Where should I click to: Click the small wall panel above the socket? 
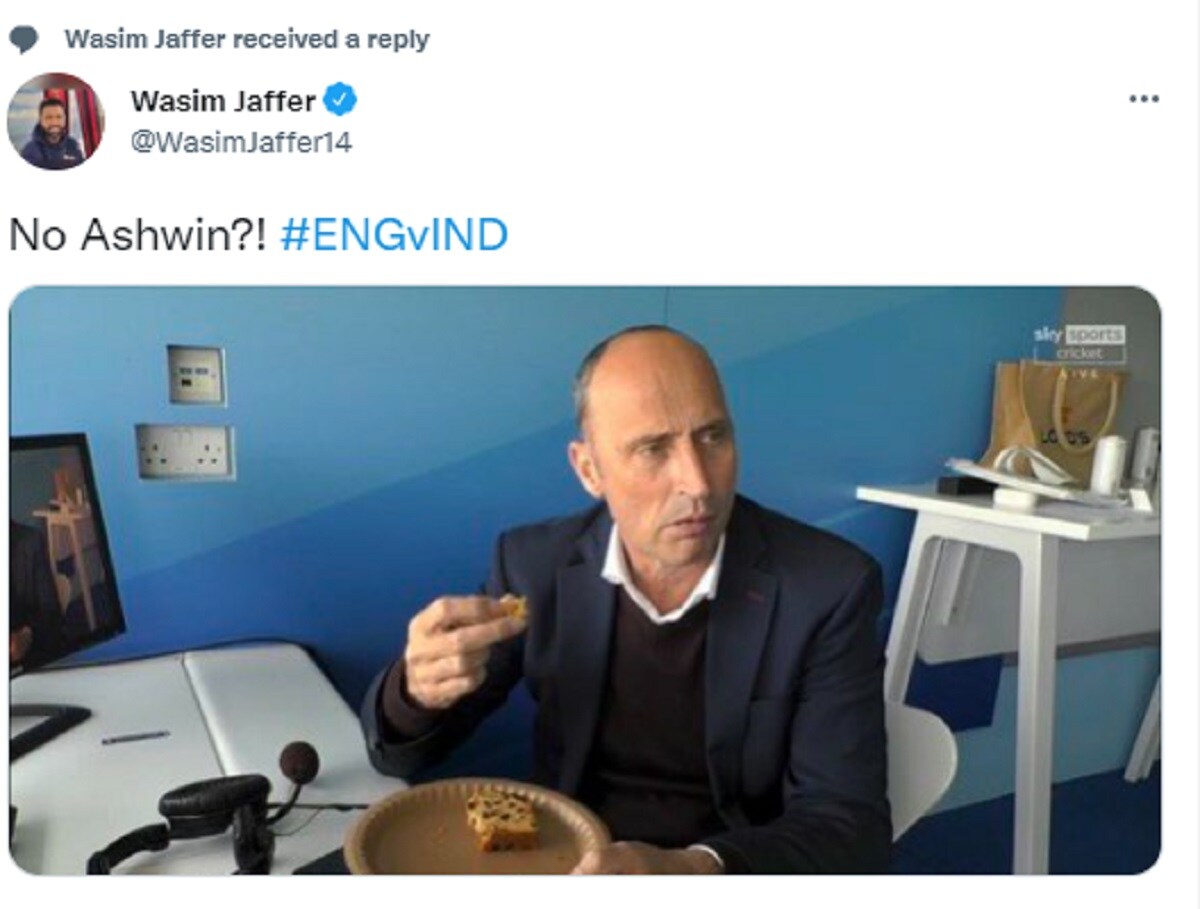click(x=196, y=375)
